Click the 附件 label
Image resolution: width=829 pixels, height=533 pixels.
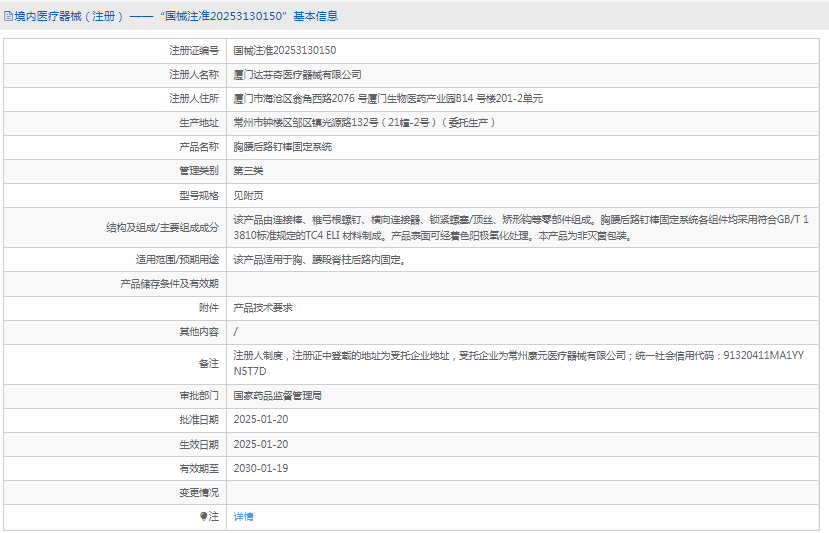[x=209, y=308]
